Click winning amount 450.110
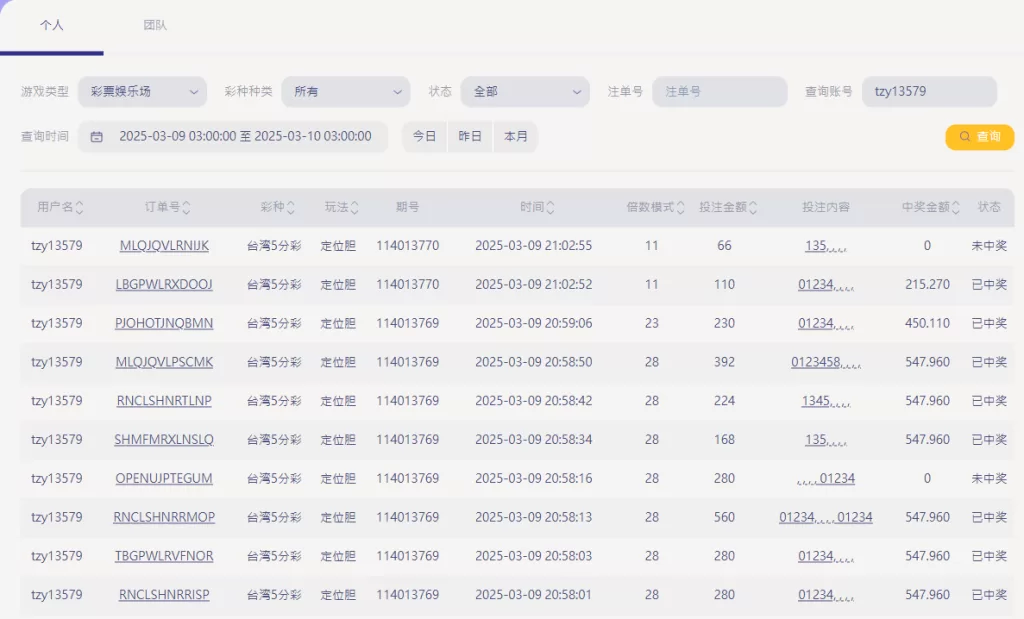The width and height of the screenshot is (1024, 619). tap(927, 323)
